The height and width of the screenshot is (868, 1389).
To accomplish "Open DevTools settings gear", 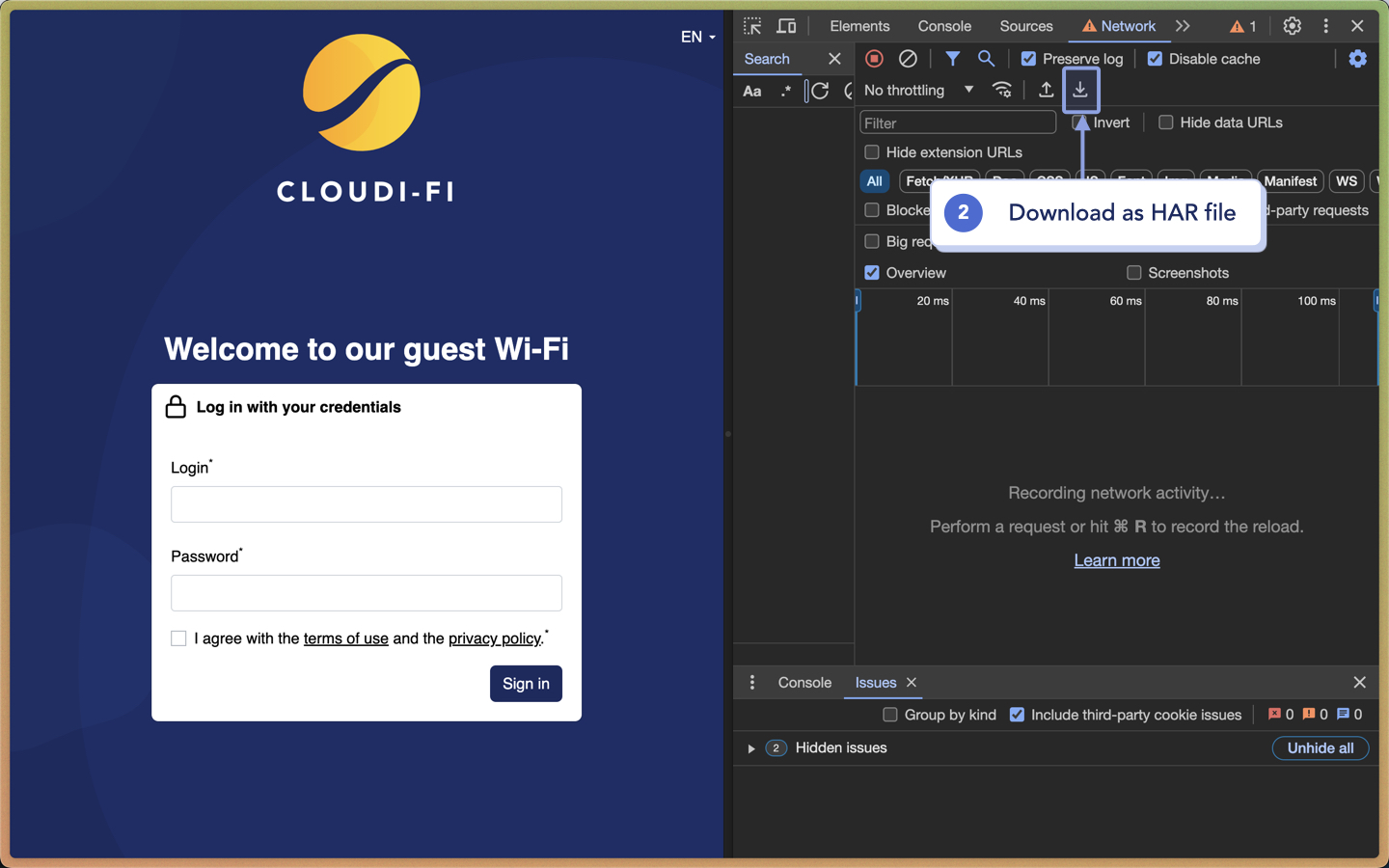I will pyautogui.click(x=1292, y=26).
